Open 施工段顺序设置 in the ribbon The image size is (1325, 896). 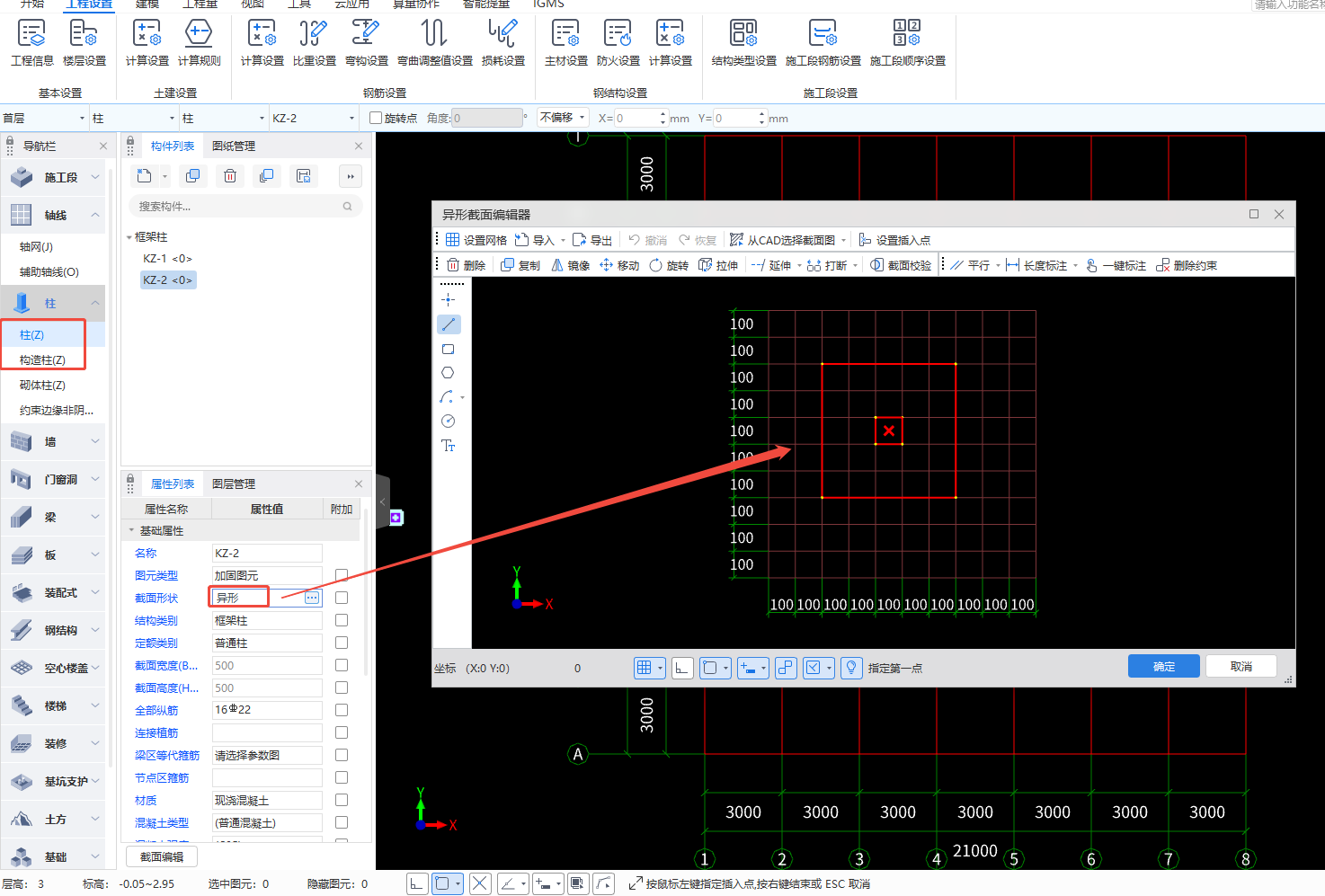[x=908, y=43]
